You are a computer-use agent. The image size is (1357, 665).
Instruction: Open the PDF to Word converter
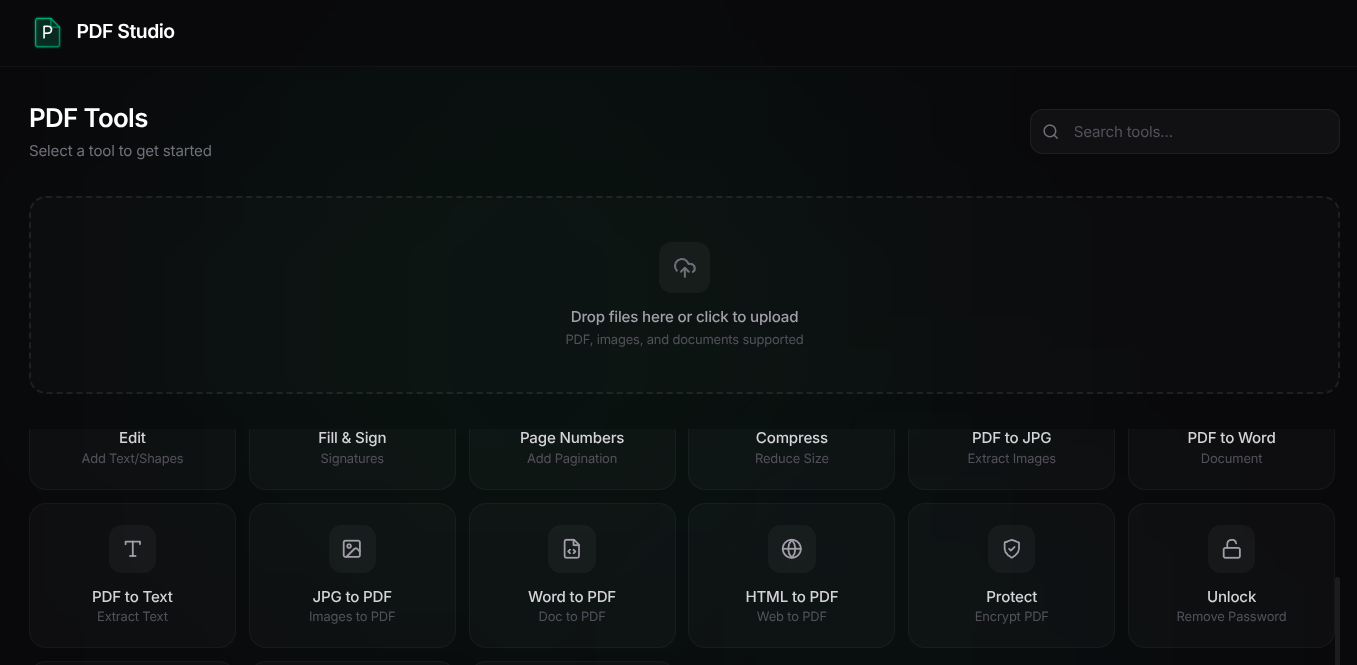[1231, 447]
